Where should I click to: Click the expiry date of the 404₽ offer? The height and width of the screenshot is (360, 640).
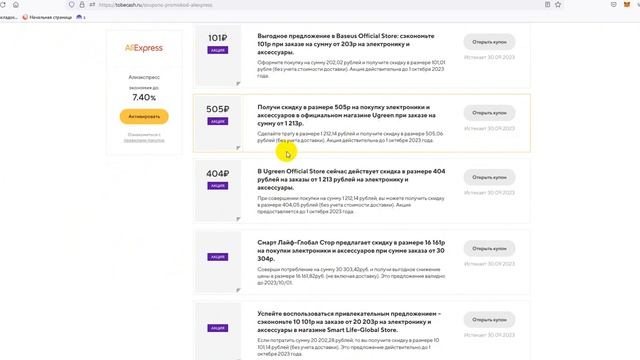[x=489, y=193]
